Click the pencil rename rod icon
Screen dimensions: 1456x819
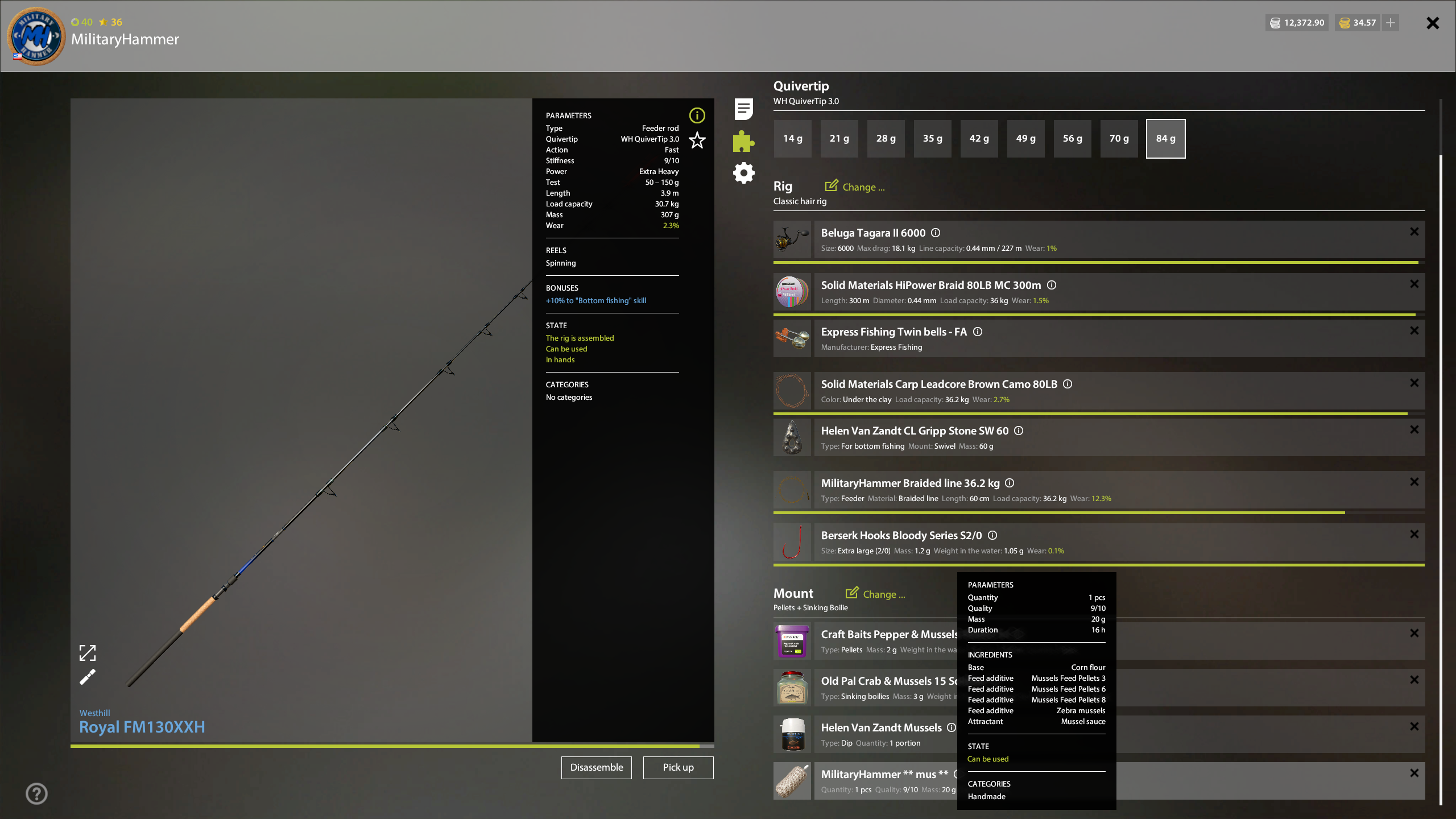(88, 677)
